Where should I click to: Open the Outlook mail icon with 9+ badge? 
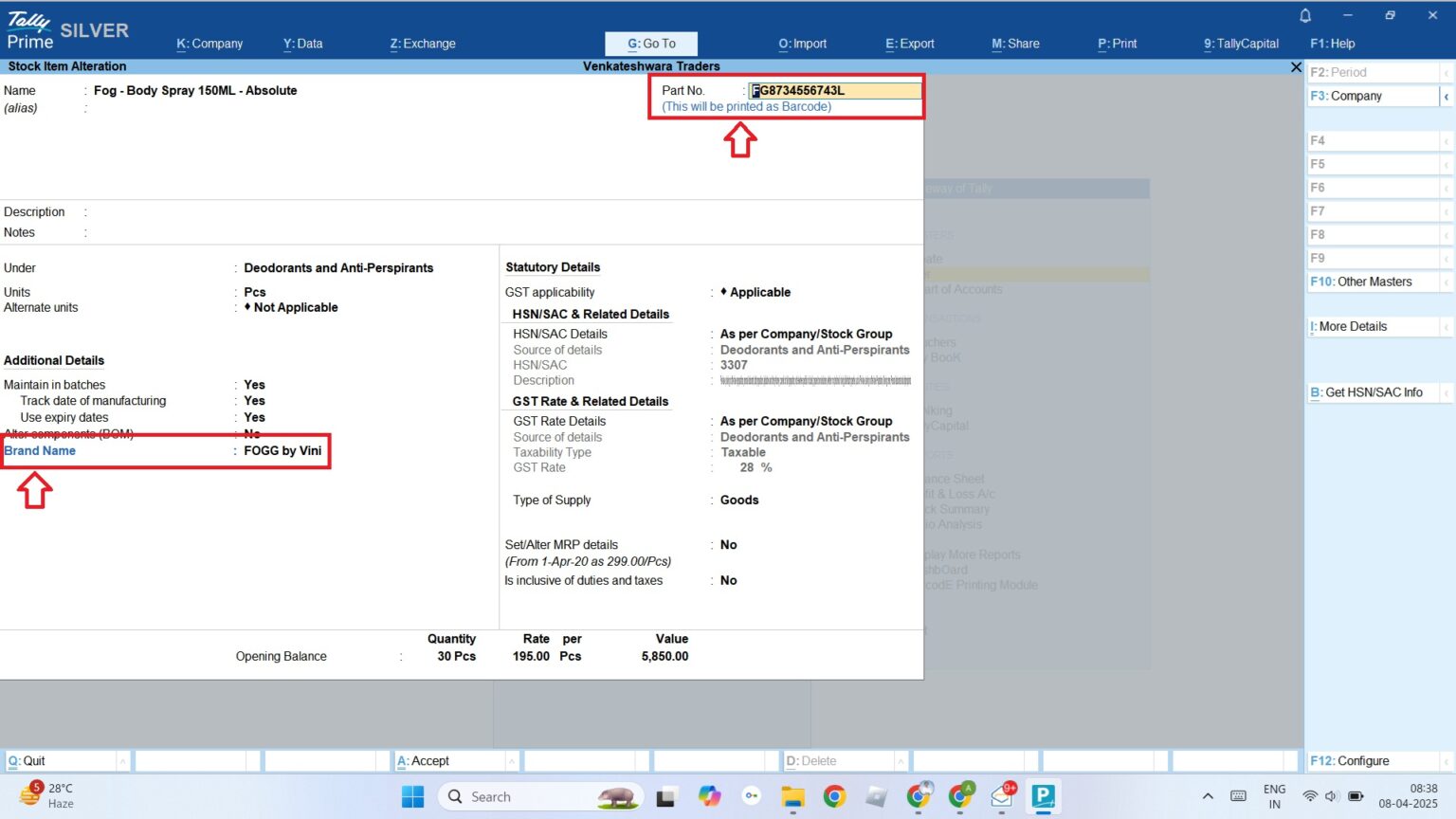point(1002,796)
